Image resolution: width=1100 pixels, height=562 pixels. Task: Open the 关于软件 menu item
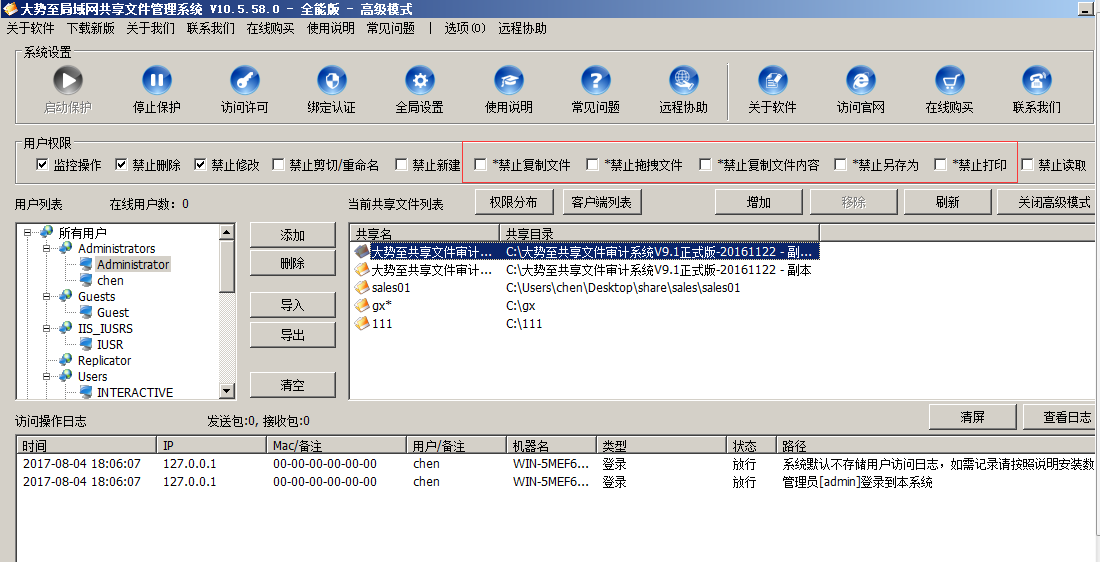click(30, 28)
